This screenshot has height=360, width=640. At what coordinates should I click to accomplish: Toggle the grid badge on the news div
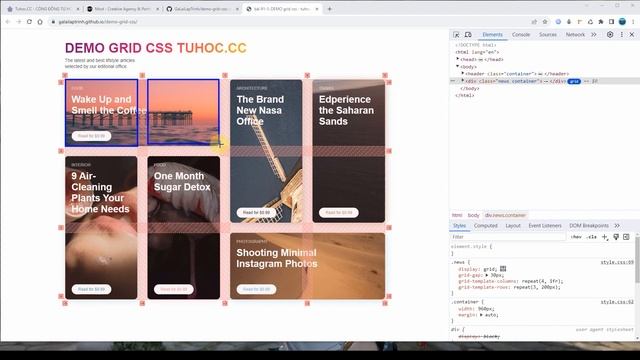[574, 81]
